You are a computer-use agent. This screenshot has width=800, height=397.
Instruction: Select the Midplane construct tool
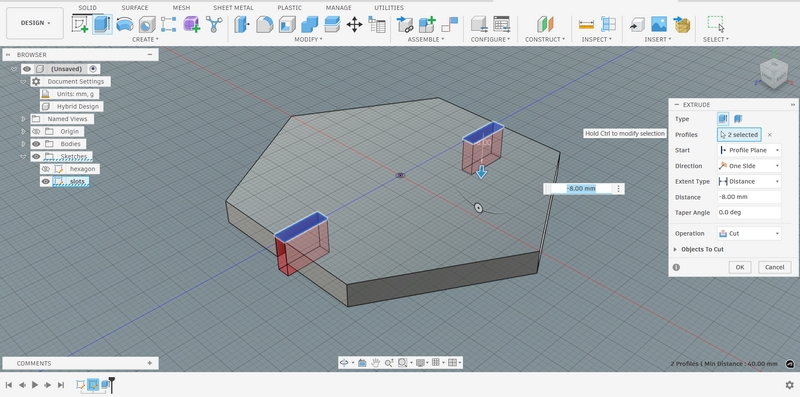pos(544,24)
